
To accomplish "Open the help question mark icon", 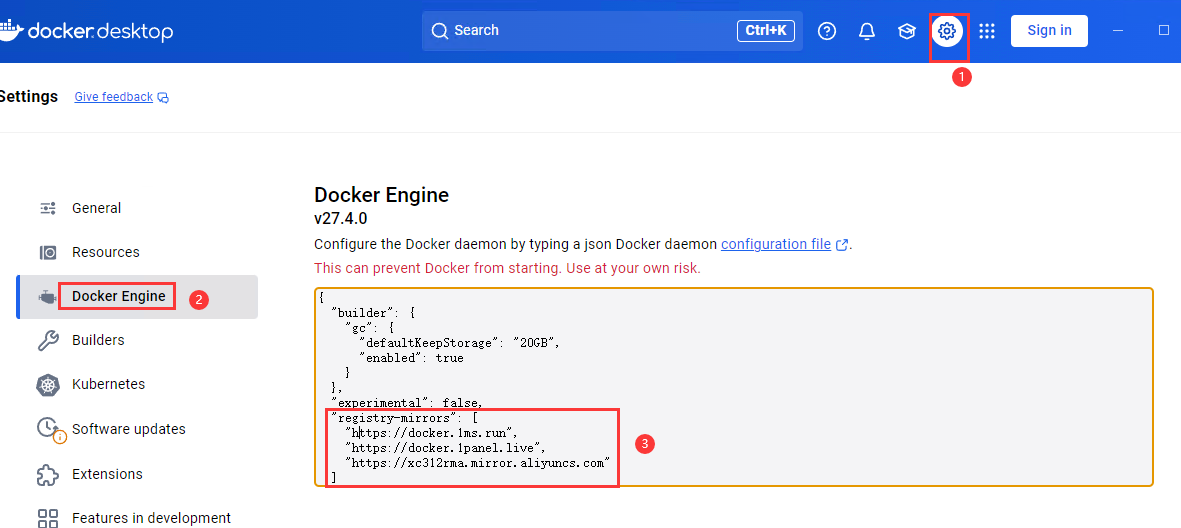I will pos(827,31).
